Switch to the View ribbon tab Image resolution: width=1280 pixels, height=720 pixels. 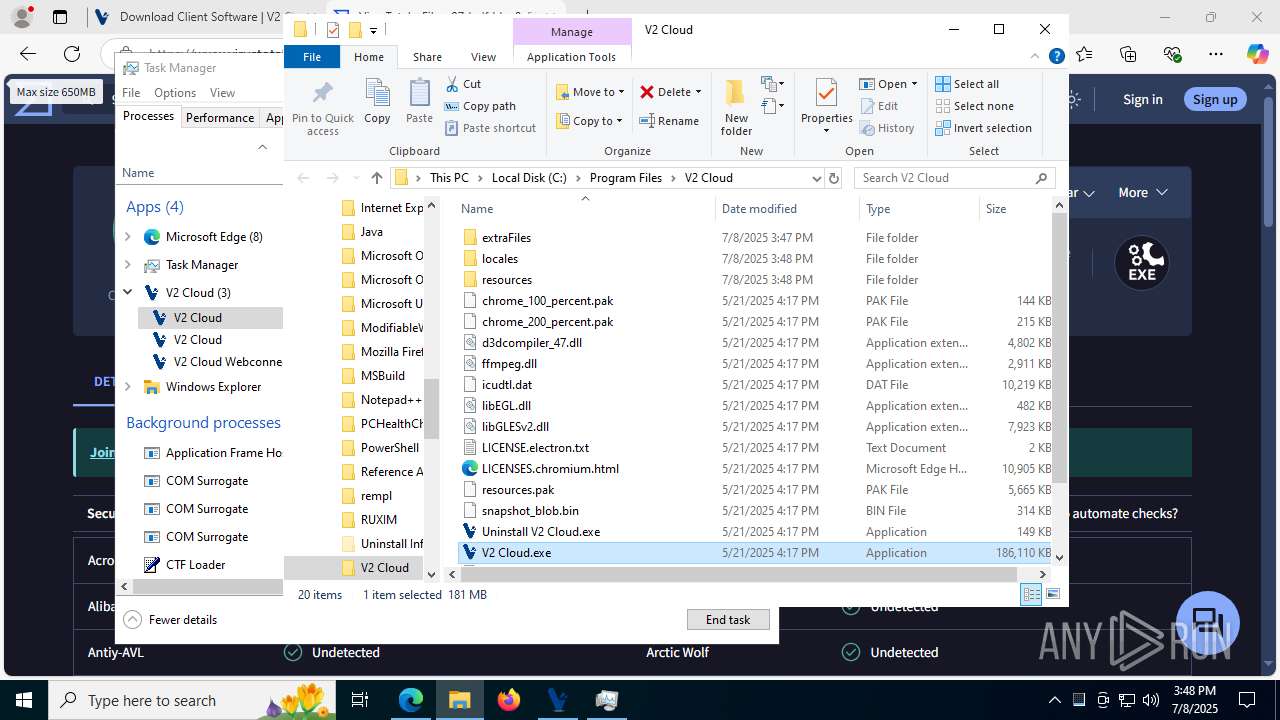click(x=483, y=57)
